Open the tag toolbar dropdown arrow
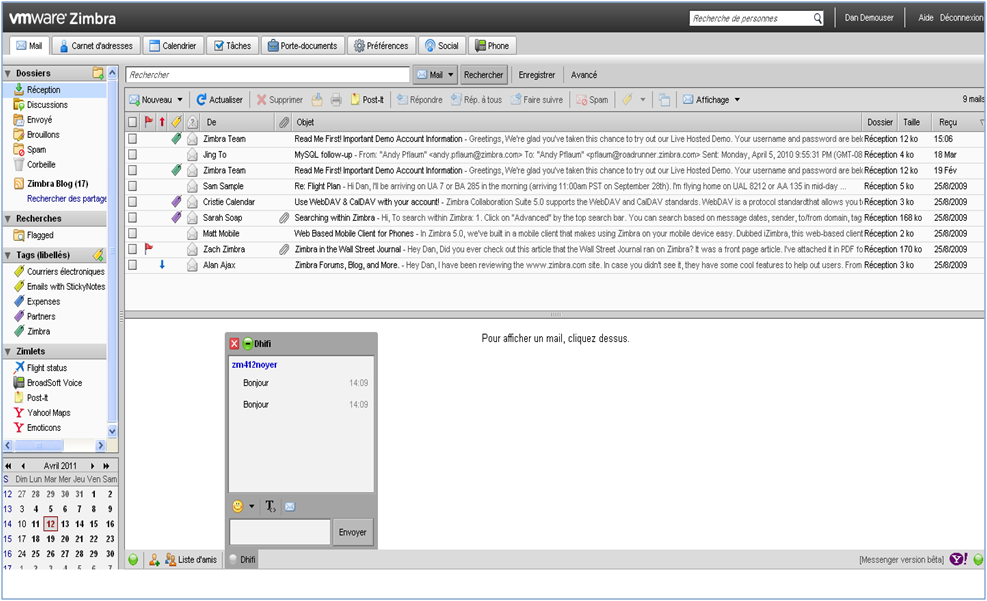The image size is (987, 601). [x=643, y=99]
